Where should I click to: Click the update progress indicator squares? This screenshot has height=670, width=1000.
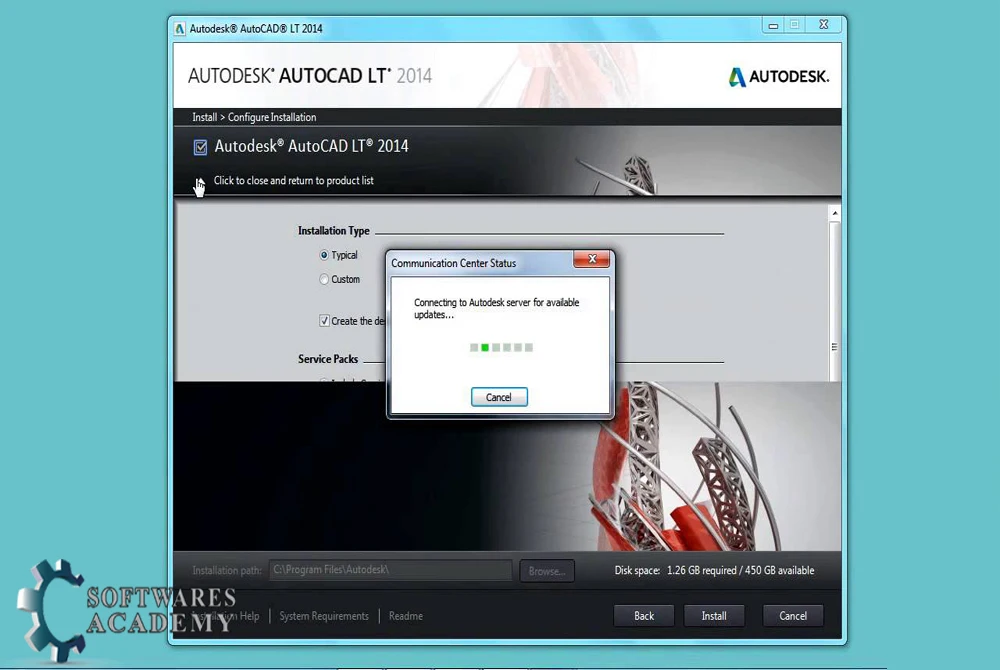501,347
